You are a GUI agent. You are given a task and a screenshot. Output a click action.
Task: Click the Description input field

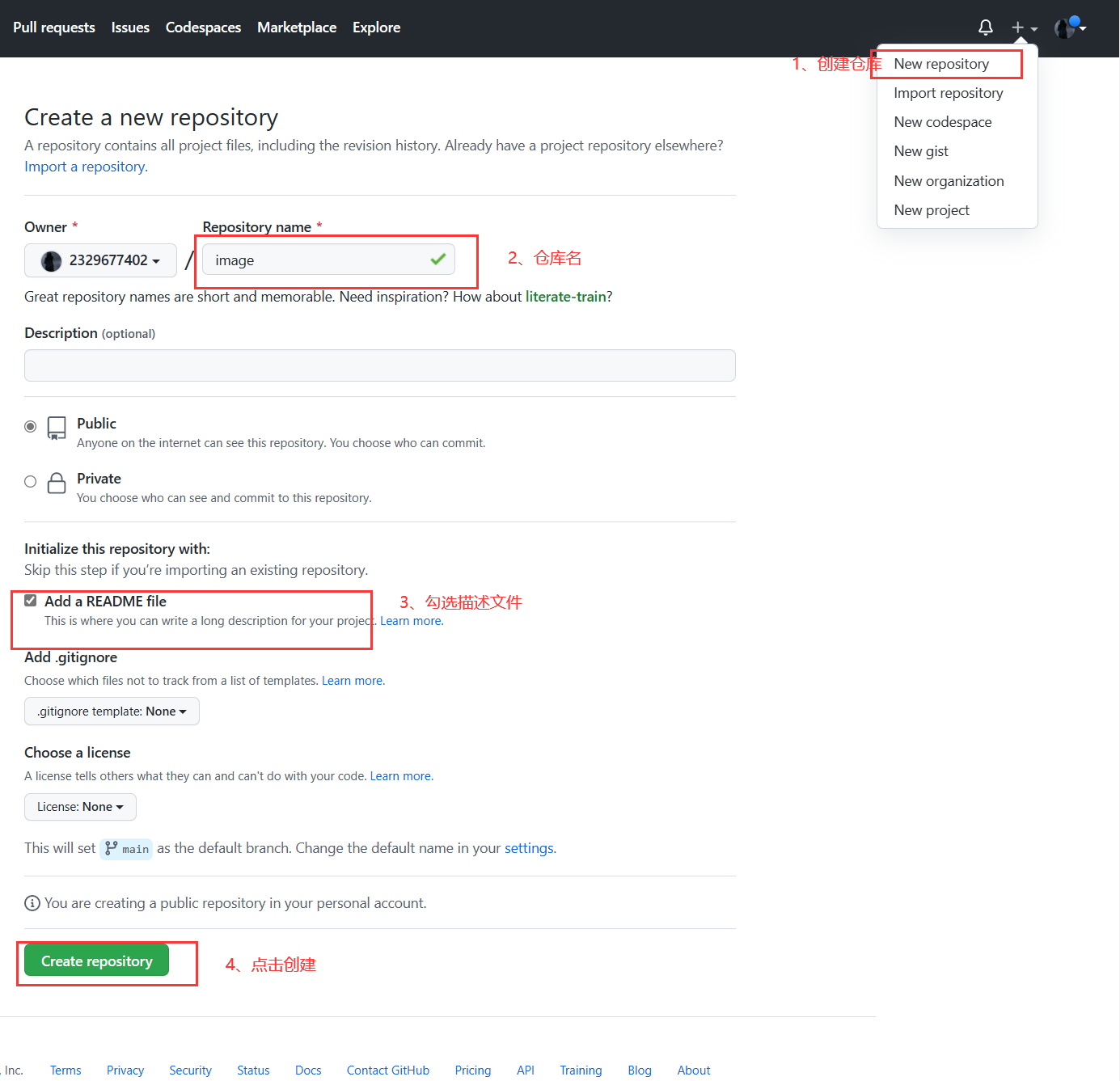coord(380,365)
